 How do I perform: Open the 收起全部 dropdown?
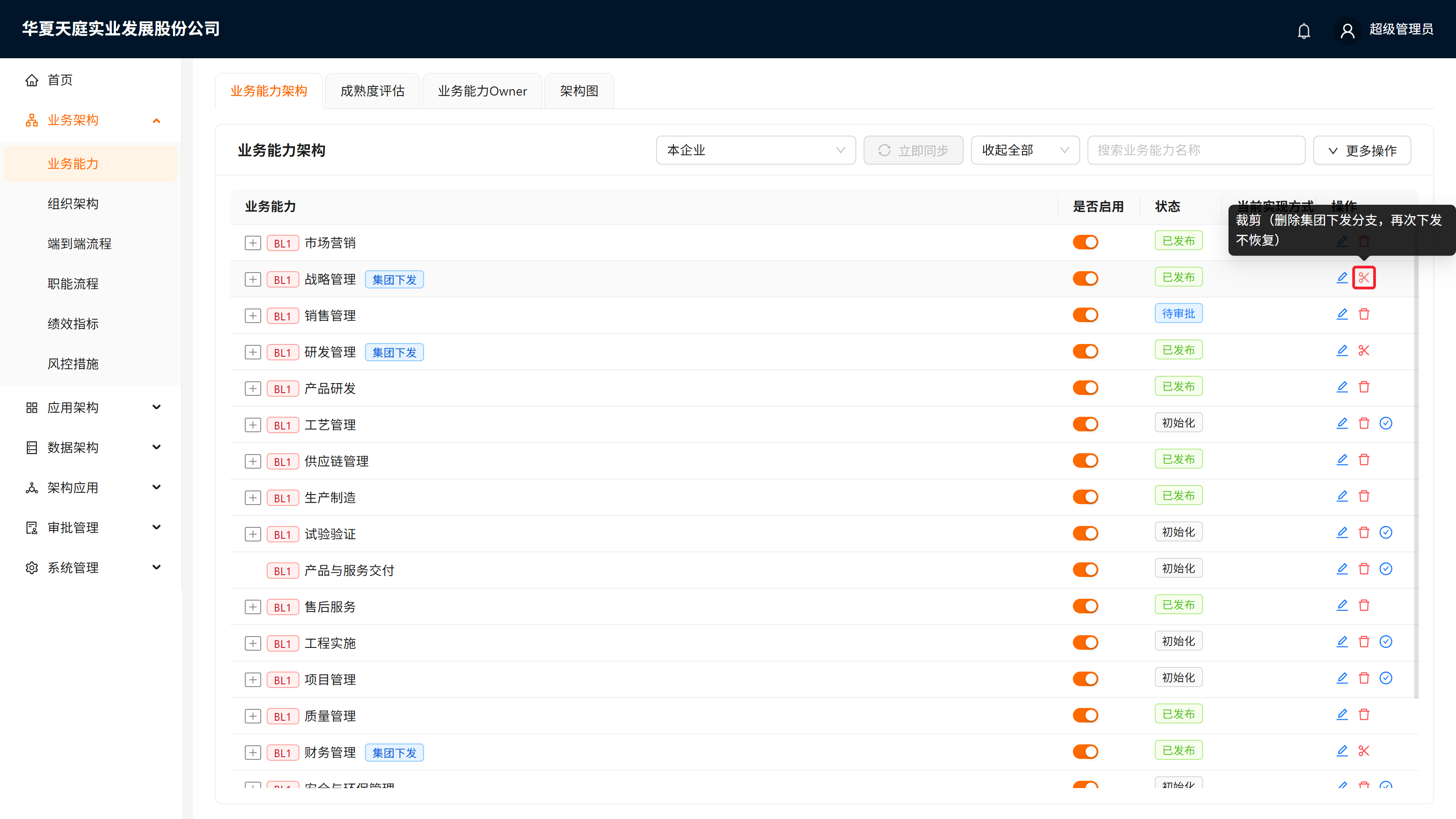click(1025, 150)
